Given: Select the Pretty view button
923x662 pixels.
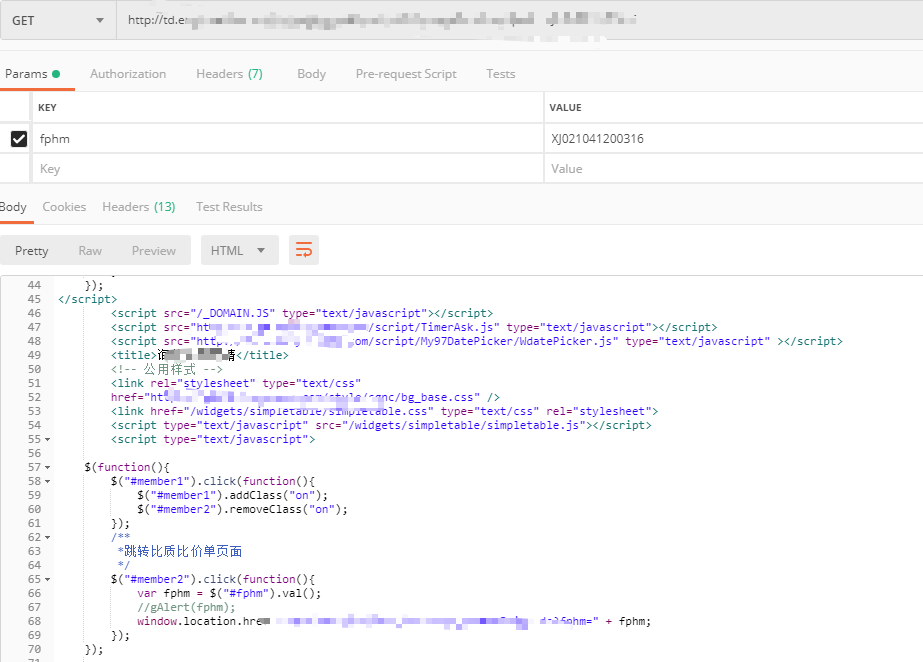Looking at the screenshot, I should (31, 251).
